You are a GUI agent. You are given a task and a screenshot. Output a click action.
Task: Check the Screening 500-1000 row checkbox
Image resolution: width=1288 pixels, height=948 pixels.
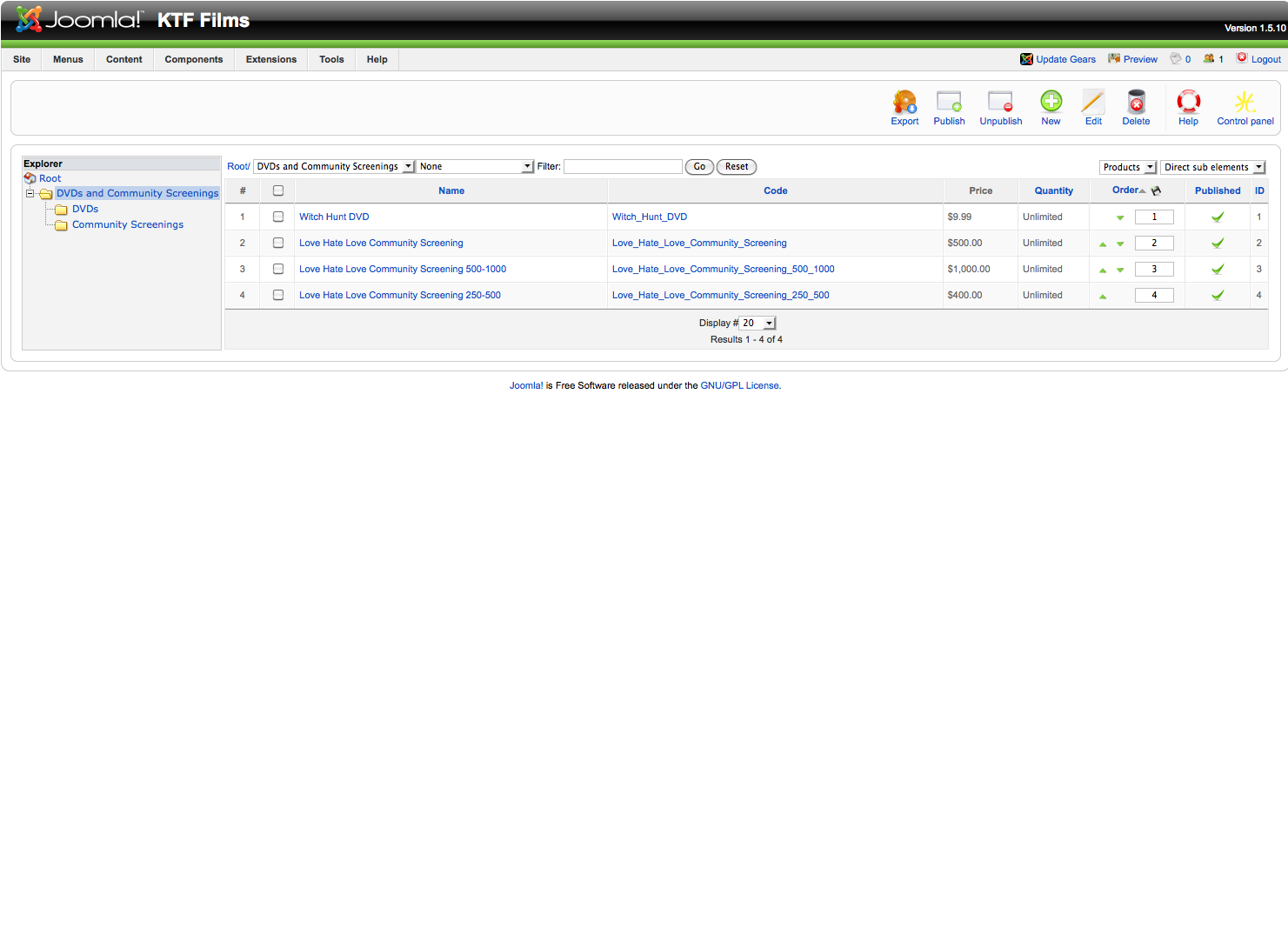click(278, 269)
